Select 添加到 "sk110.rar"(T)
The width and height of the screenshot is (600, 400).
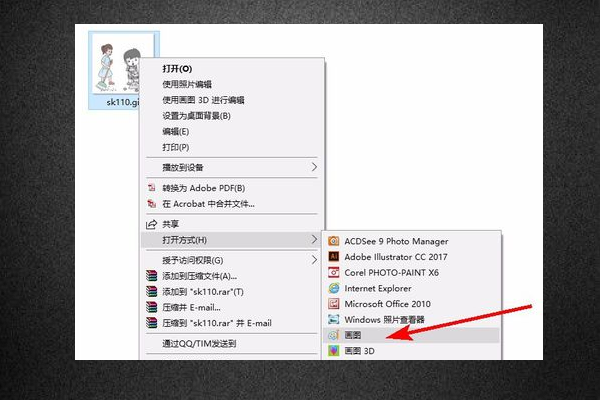pos(203,292)
